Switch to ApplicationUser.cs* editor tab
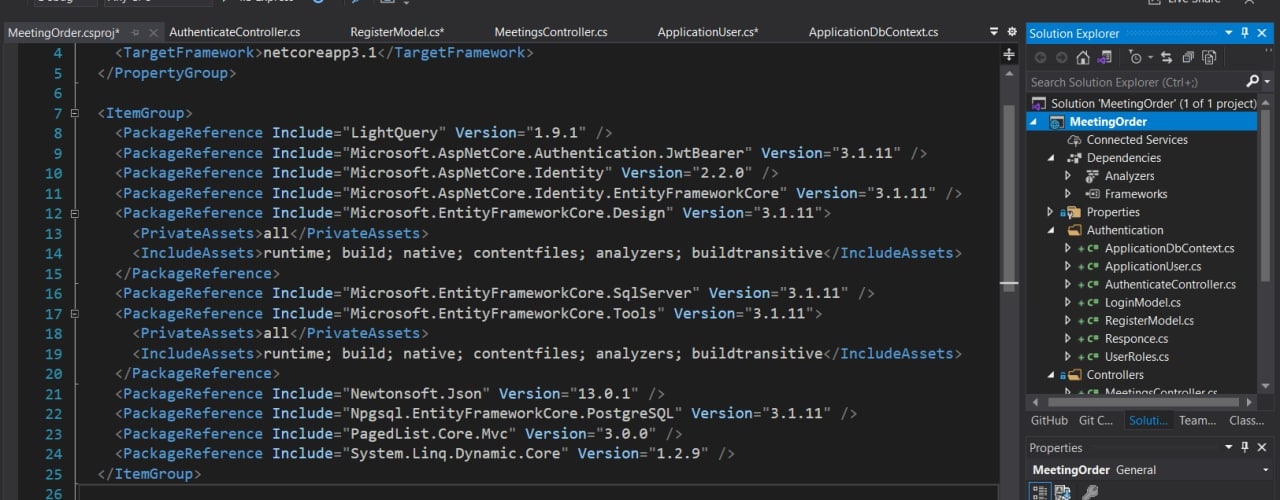 point(708,32)
